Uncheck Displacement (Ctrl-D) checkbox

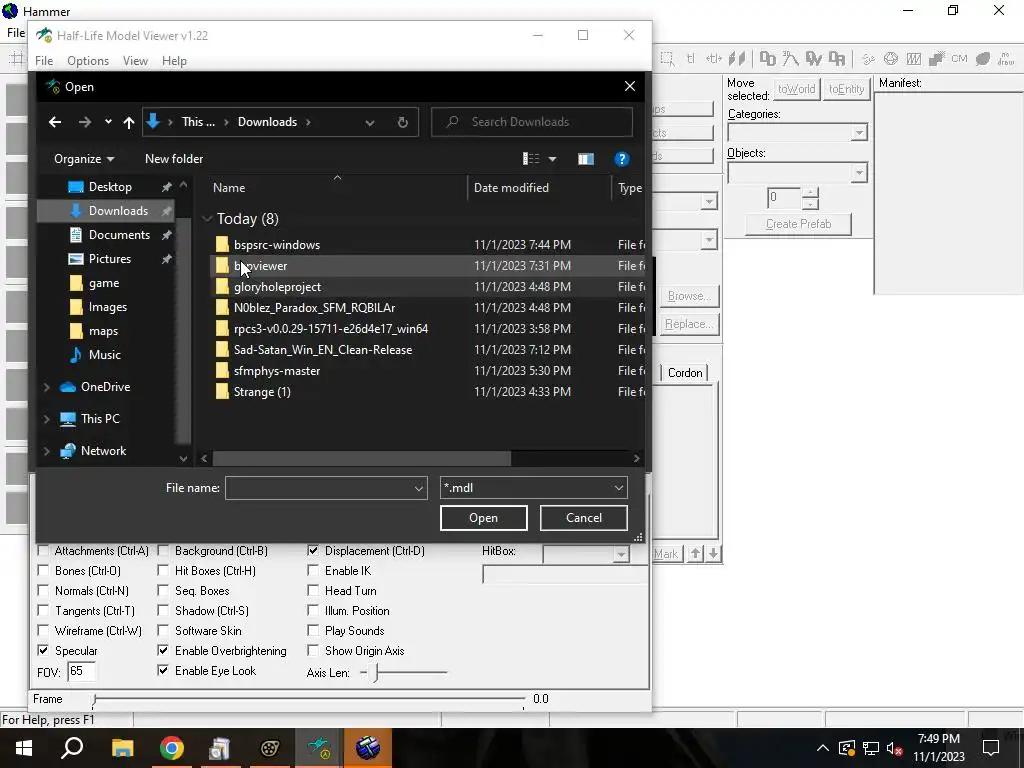click(313, 551)
